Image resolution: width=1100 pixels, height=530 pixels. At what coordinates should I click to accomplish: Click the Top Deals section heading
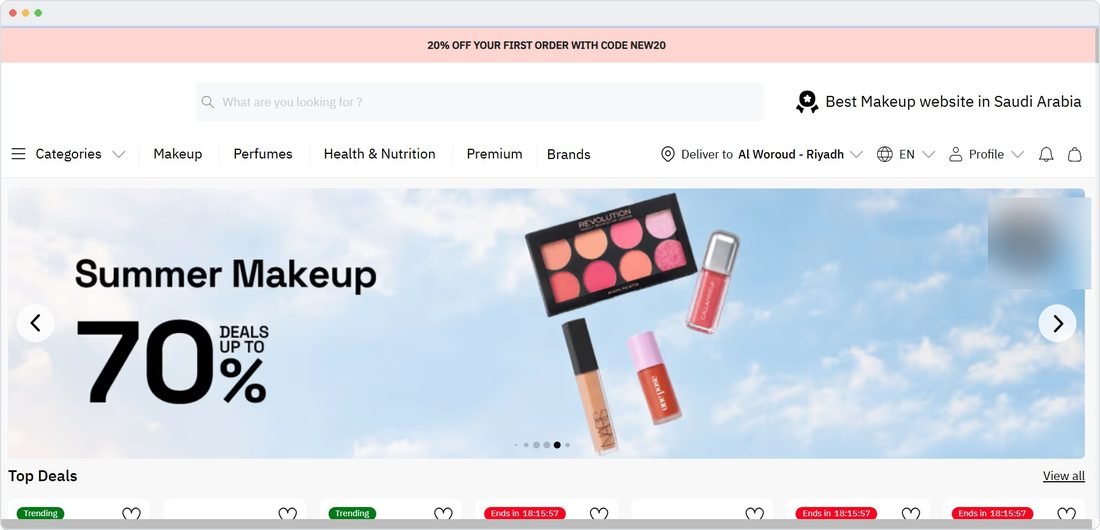tap(43, 476)
